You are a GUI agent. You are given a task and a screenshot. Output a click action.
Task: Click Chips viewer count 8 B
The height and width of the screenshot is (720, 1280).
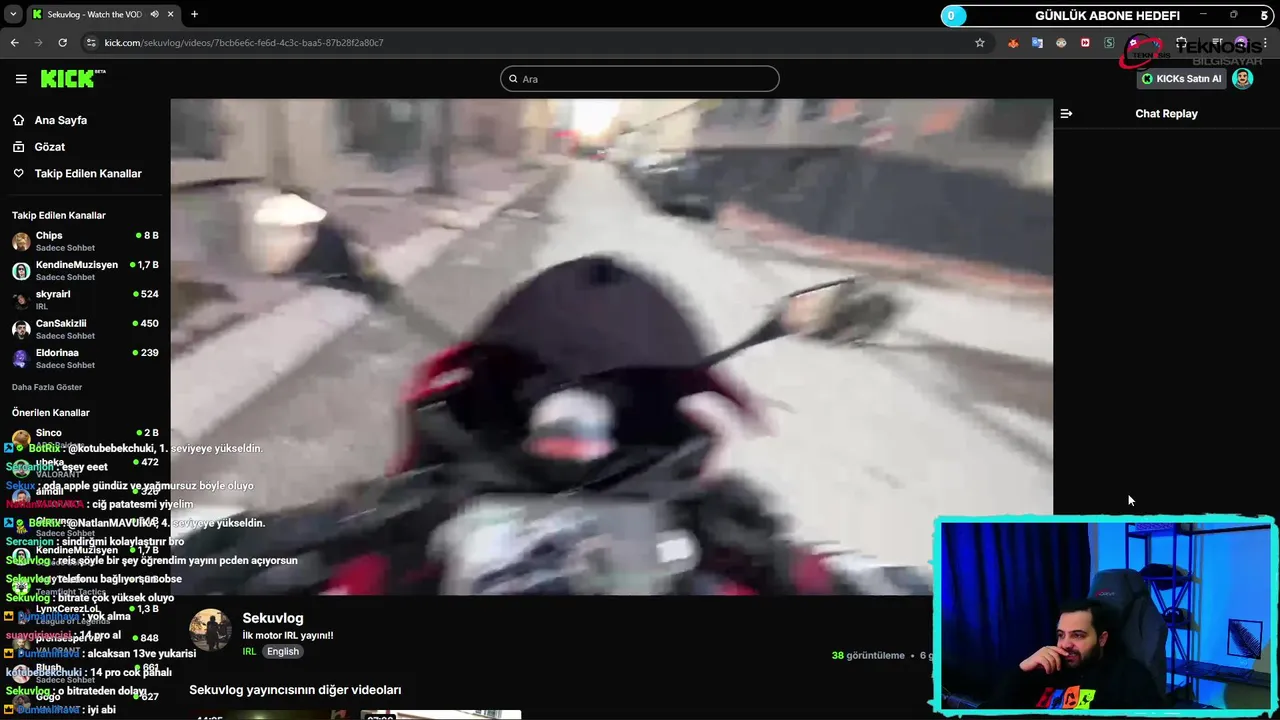(x=147, y=236)
